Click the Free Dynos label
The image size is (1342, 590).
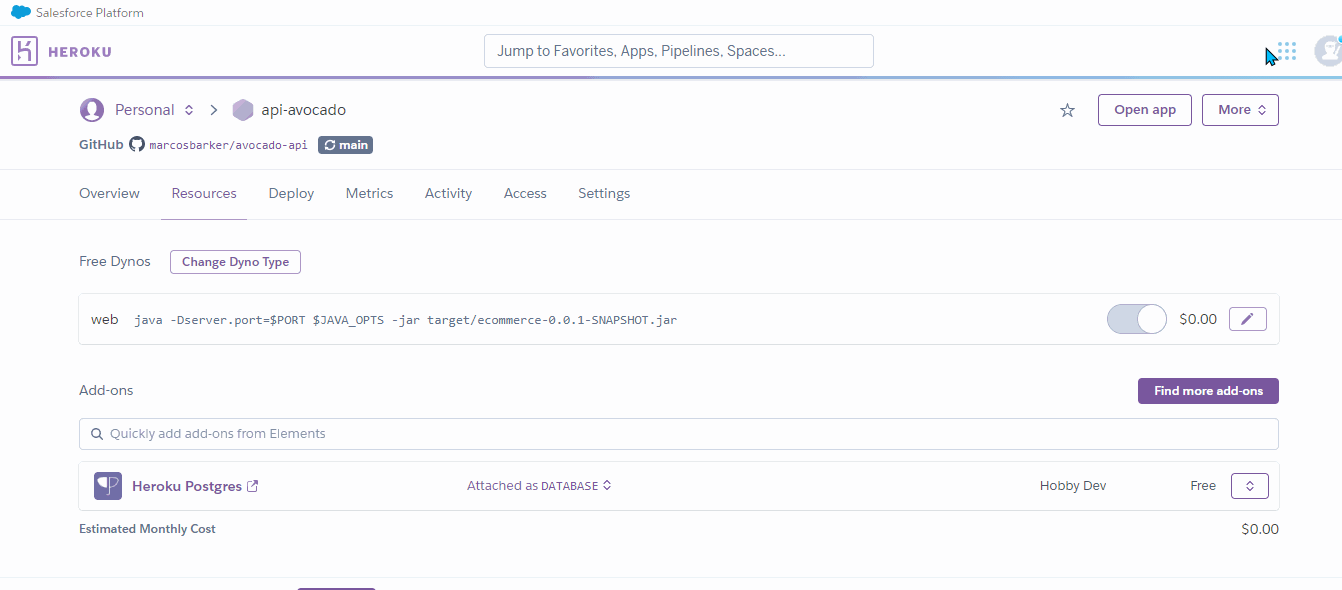click(x=115, y=262)
